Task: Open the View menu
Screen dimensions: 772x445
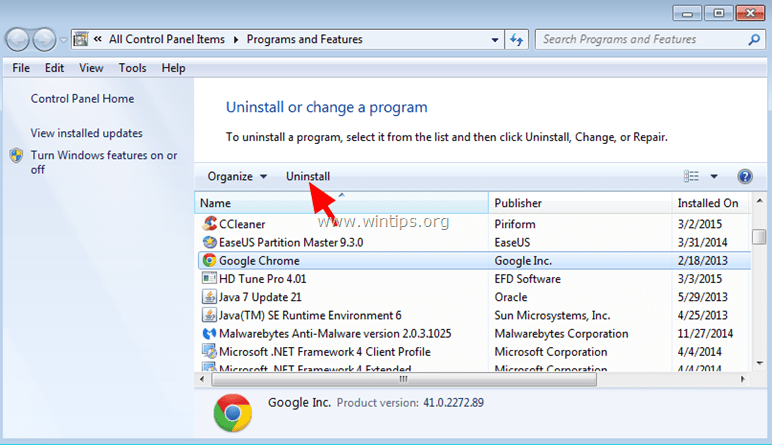Action: click(91, 68)
